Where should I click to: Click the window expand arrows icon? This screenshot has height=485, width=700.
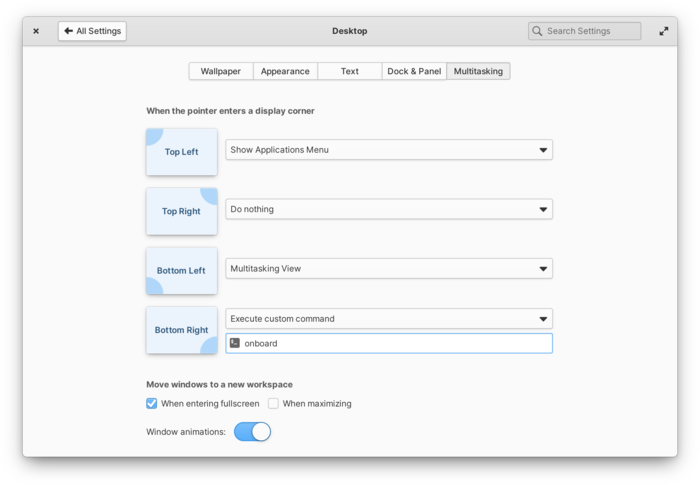[663, 31]
